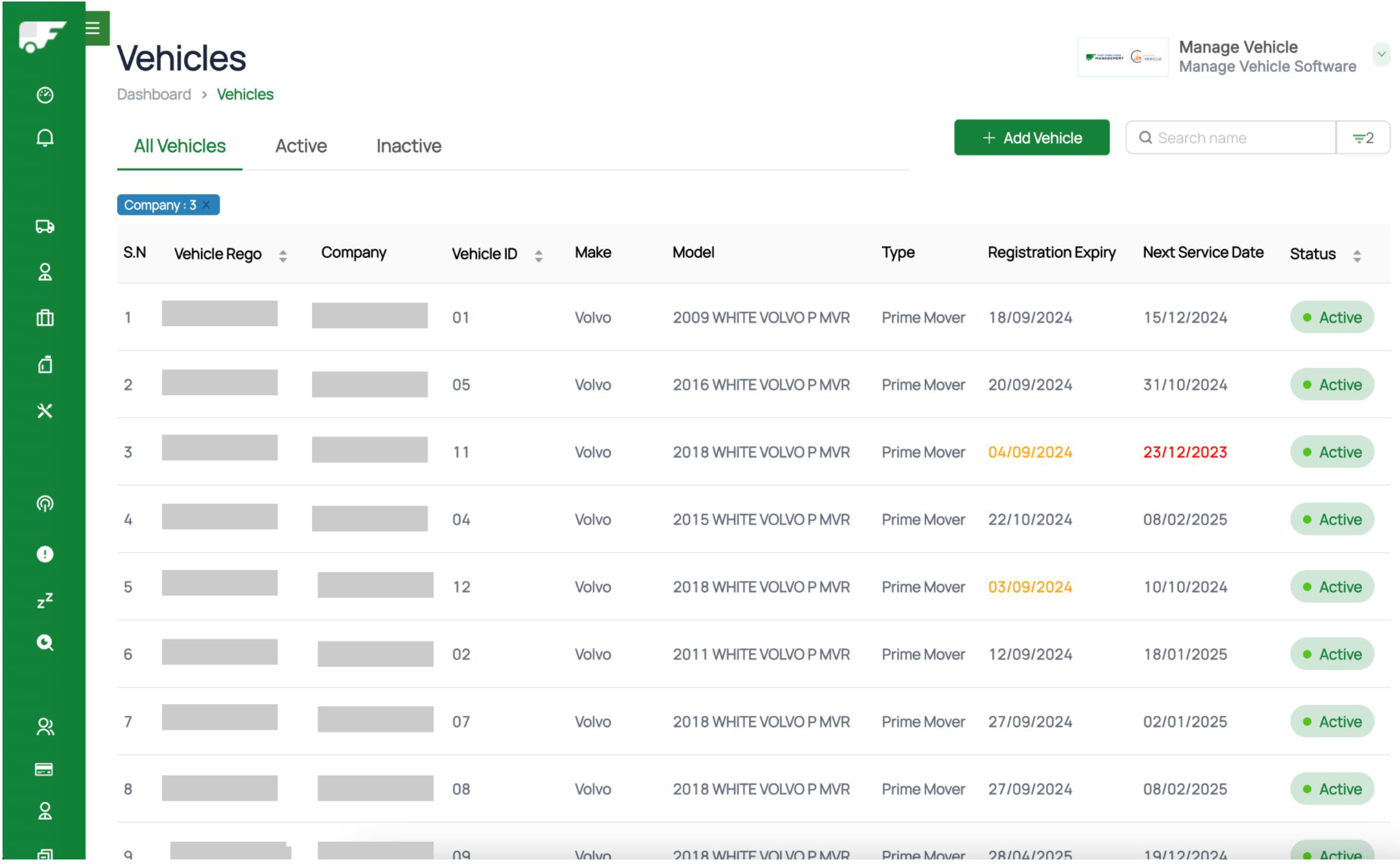Viewport: 1400px width, 864px height.
Task: Click the exclamation alert icon in sidebar
Action: [45, 557]
